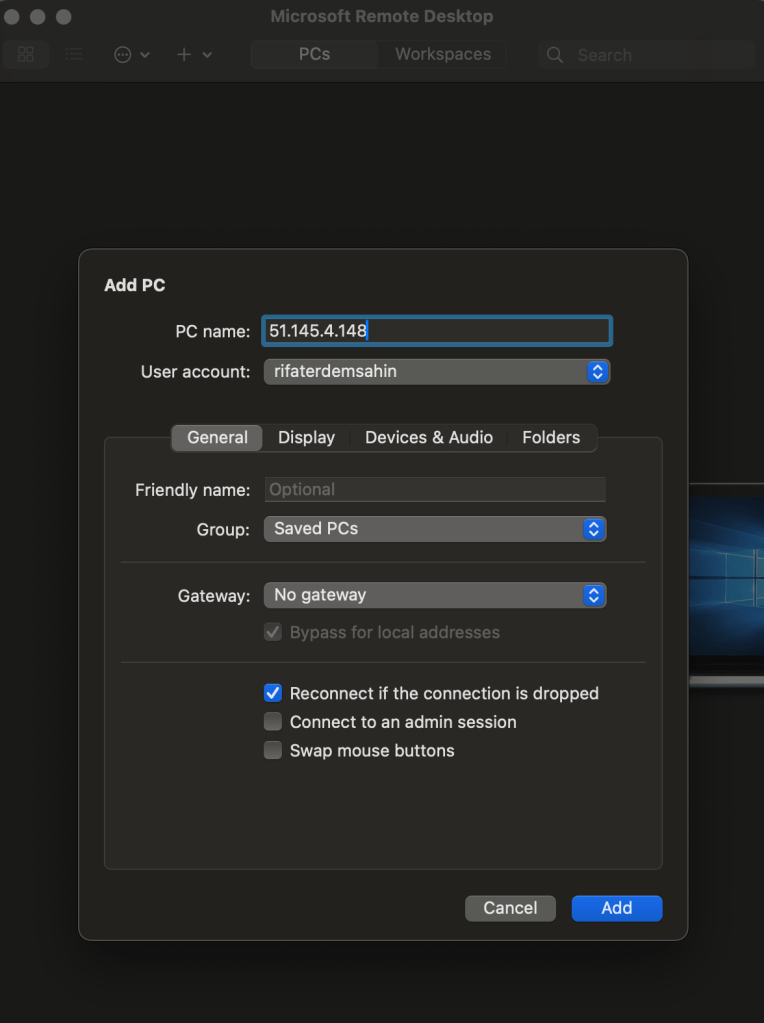Viewport: 764px width, 1023px height.
Task: Open the plus add menu in toolbar
Action: (194, 55)
